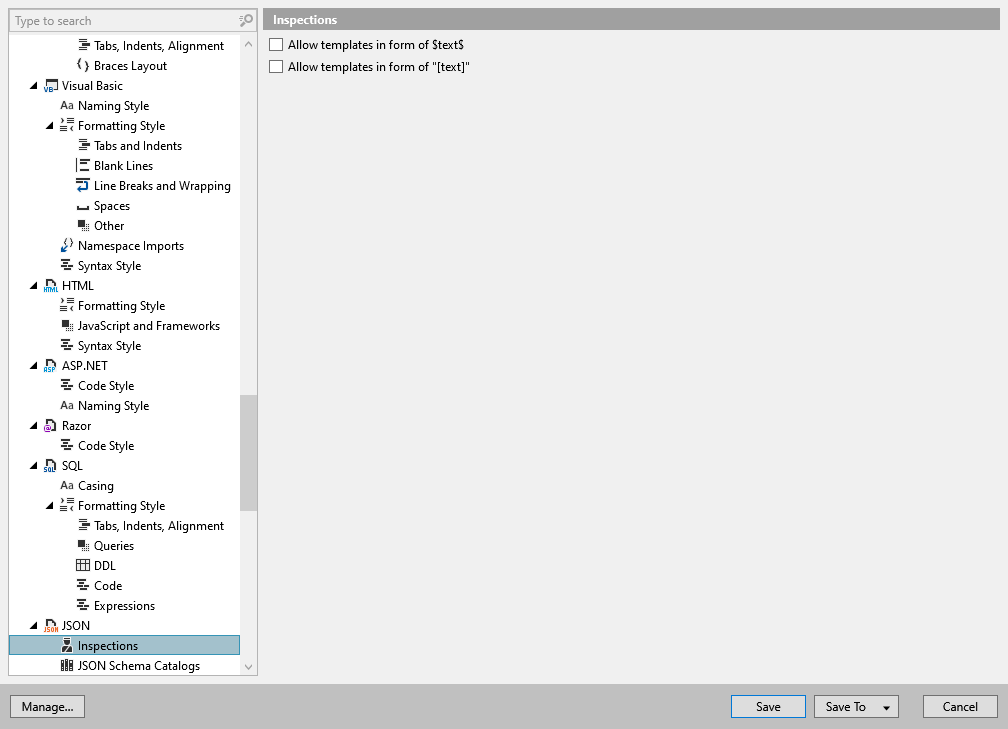Image resolution: width=1008 pixels, height=729 pixels.
Task: Collapse Visual Basic Formatting Style node
Action: [50, 126]
